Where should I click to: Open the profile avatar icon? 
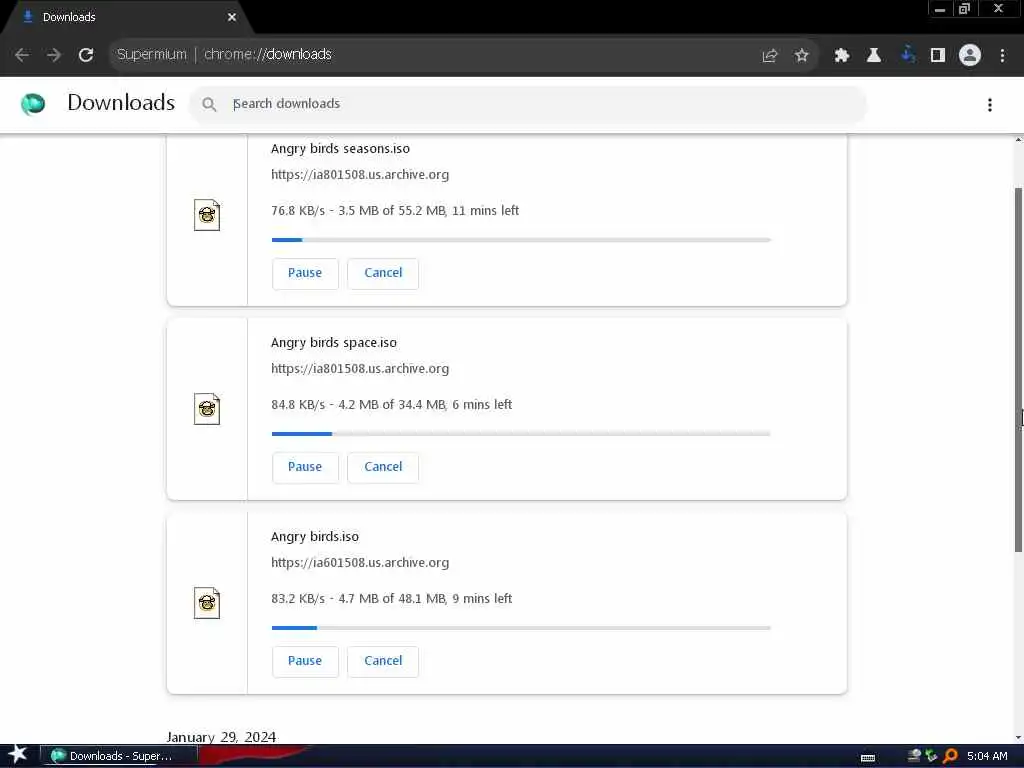pos(970,55)
